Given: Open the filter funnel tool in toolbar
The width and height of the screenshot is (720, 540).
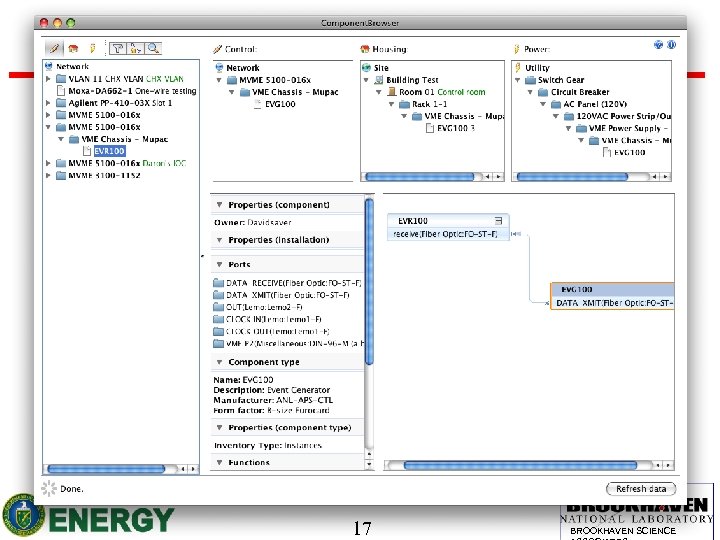Looking at the screenshot, I should tap(118, 48).
